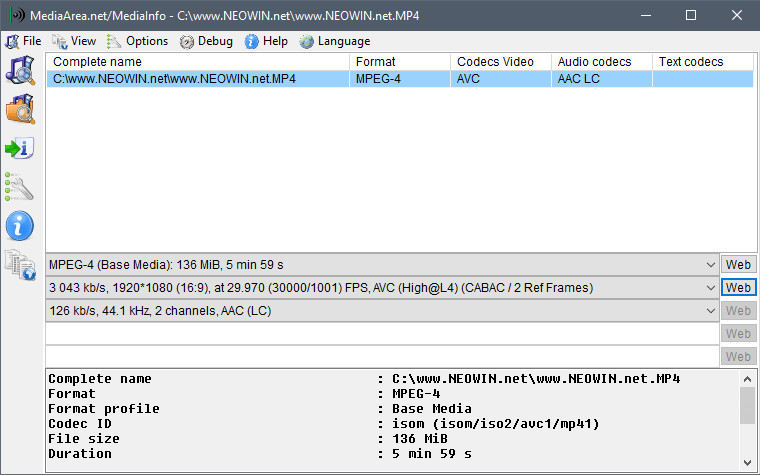Expand the audio stream AAC (LC) dropdown

[709, 311]
